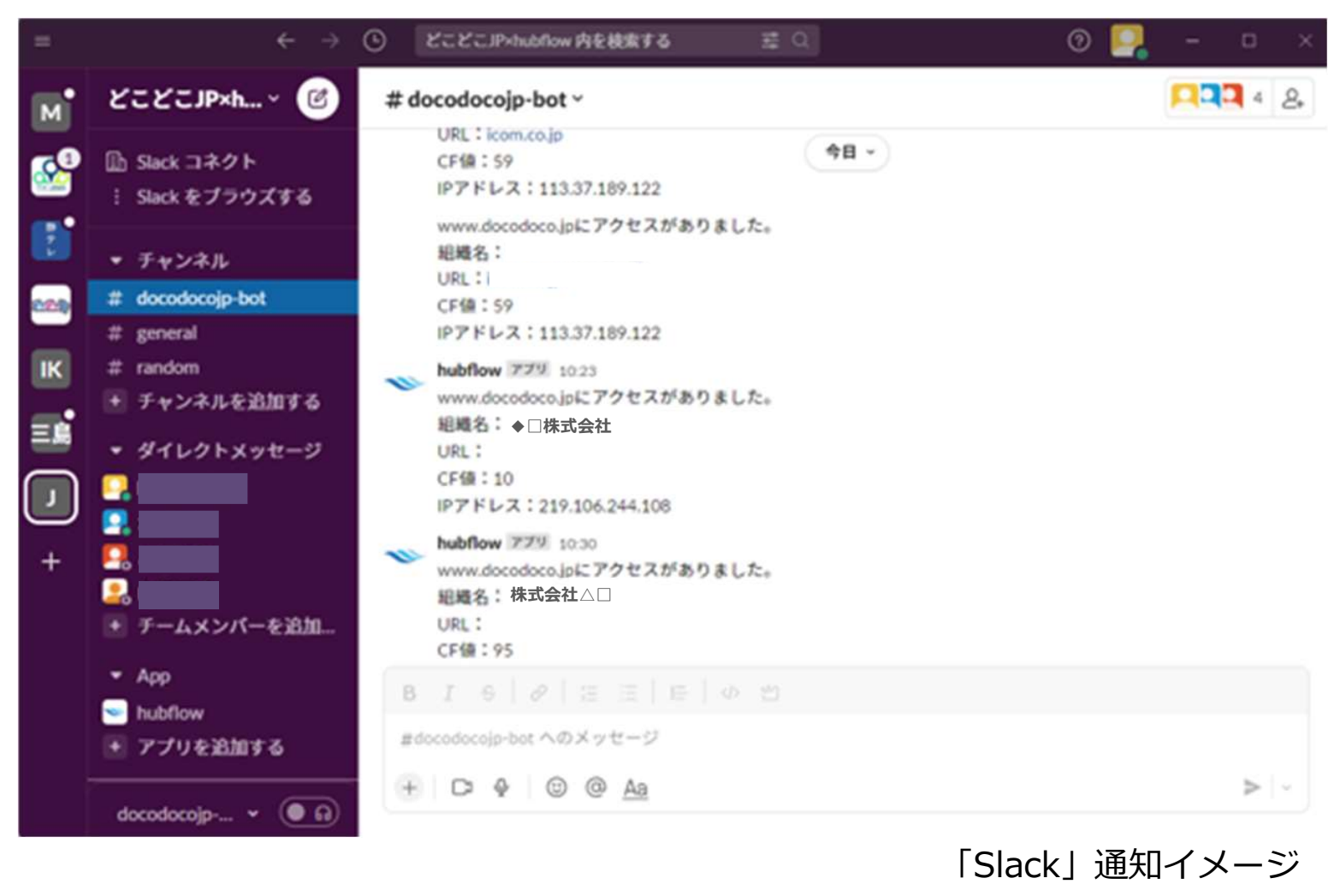
Task: Open the hubflow sender name at 10:23
Action: coord(469,370)
